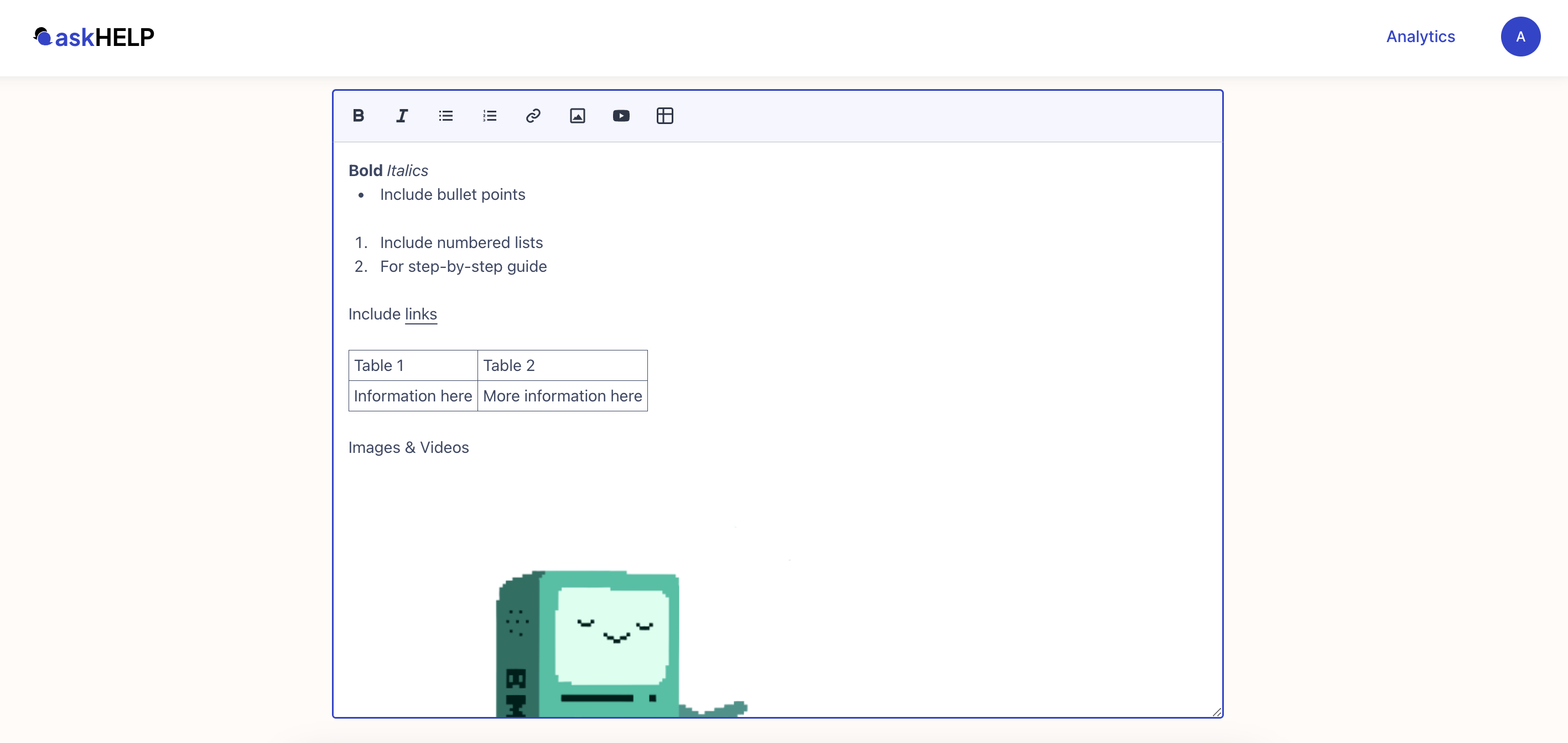Click the insert image icon
1568x743 pixels.
(577, 116)
